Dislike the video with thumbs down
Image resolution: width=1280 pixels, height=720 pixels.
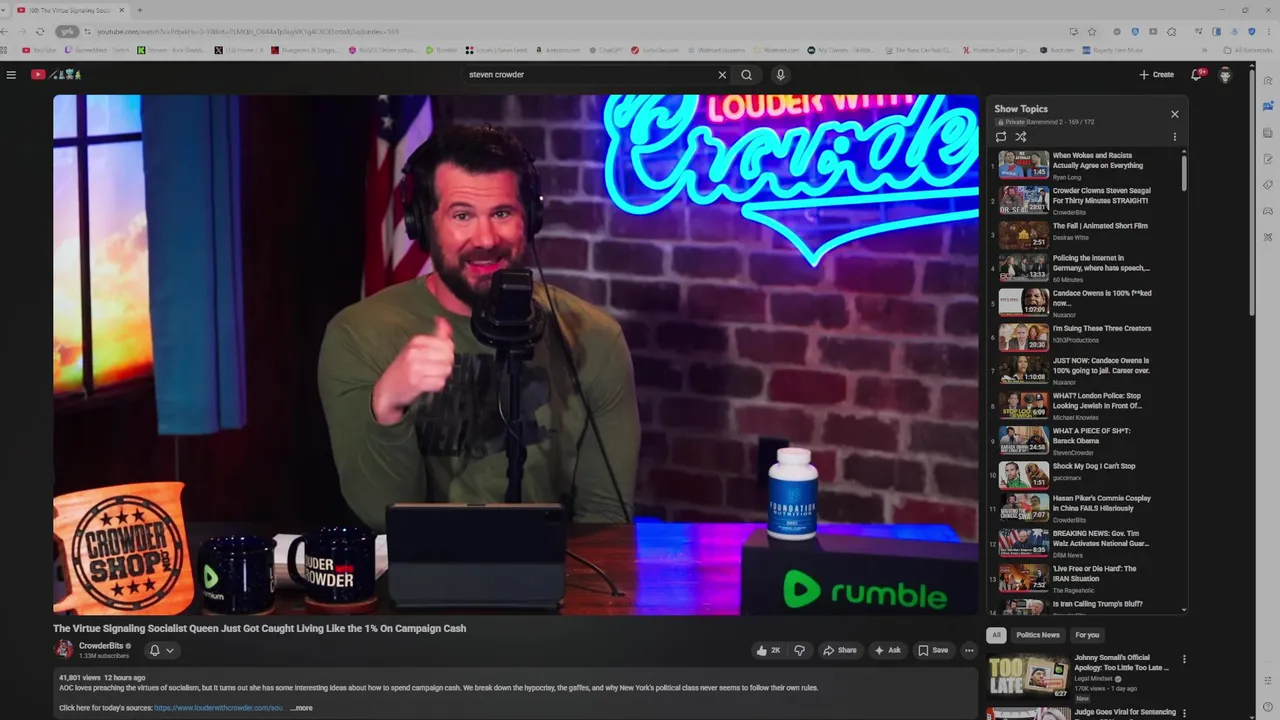pos(799,650)
